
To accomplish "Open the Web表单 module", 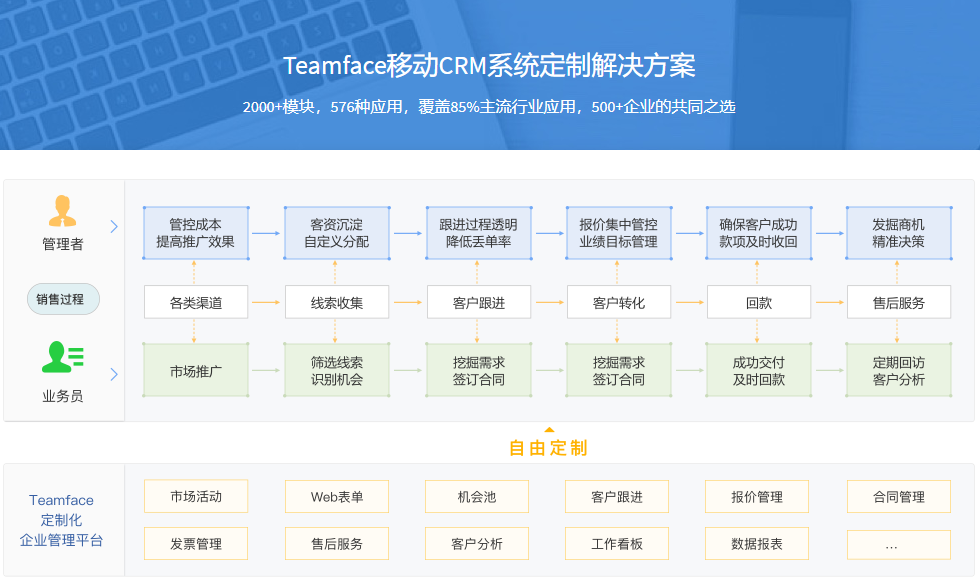I will pos(337,496).
